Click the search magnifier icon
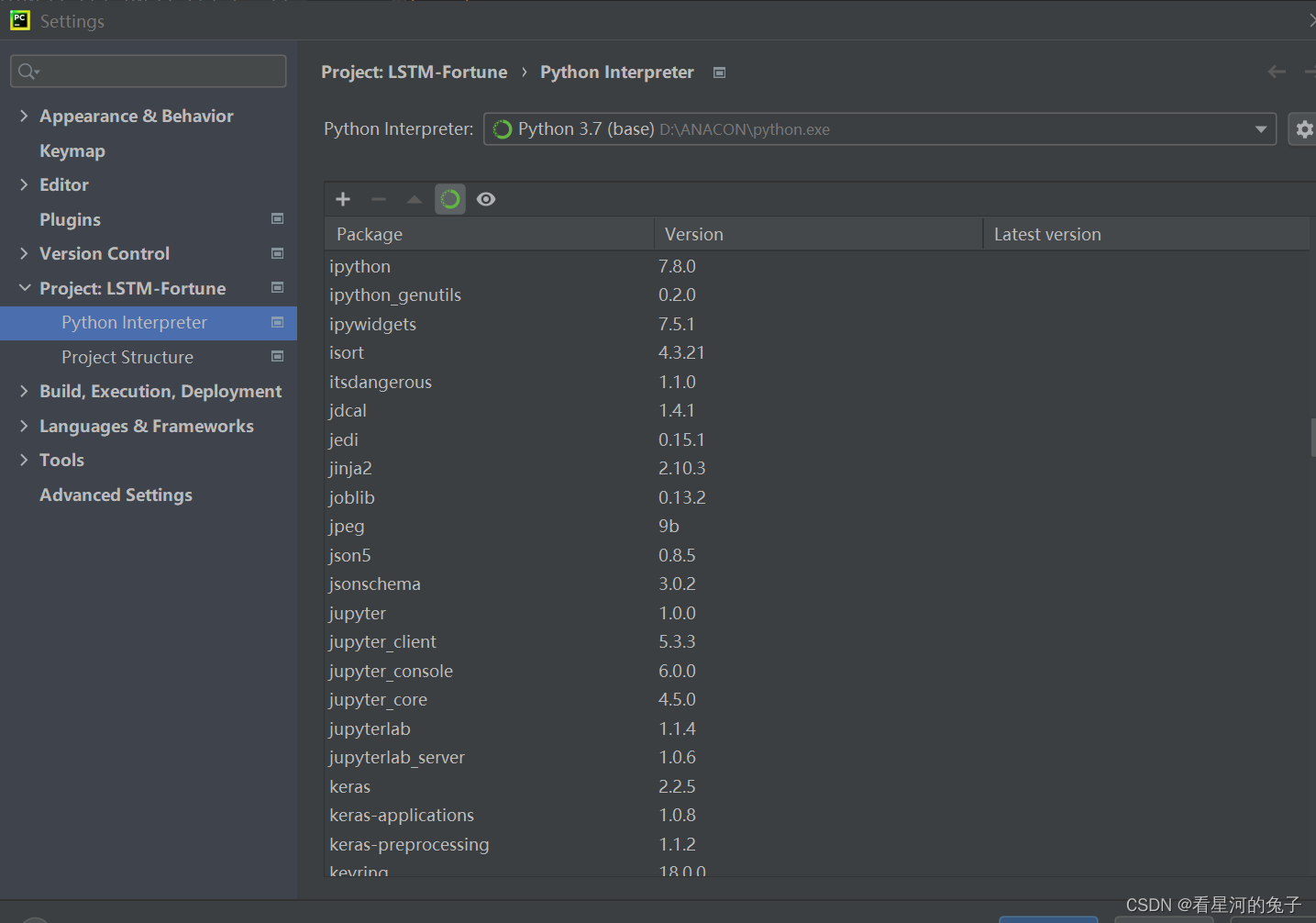The height and width of the screenshot is (923, 1316). [28, 72]
